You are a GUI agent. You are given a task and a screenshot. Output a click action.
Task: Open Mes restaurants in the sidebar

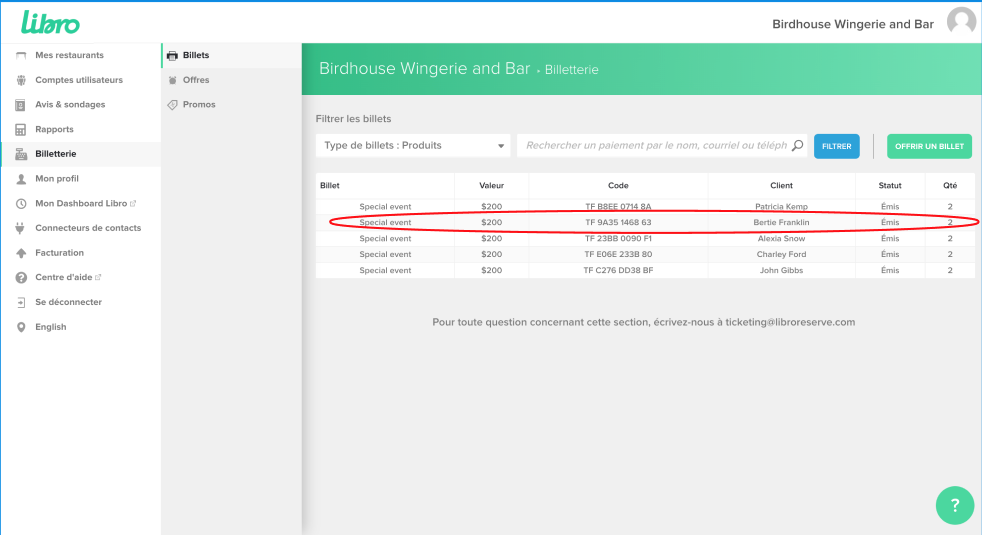coord(69,55)
